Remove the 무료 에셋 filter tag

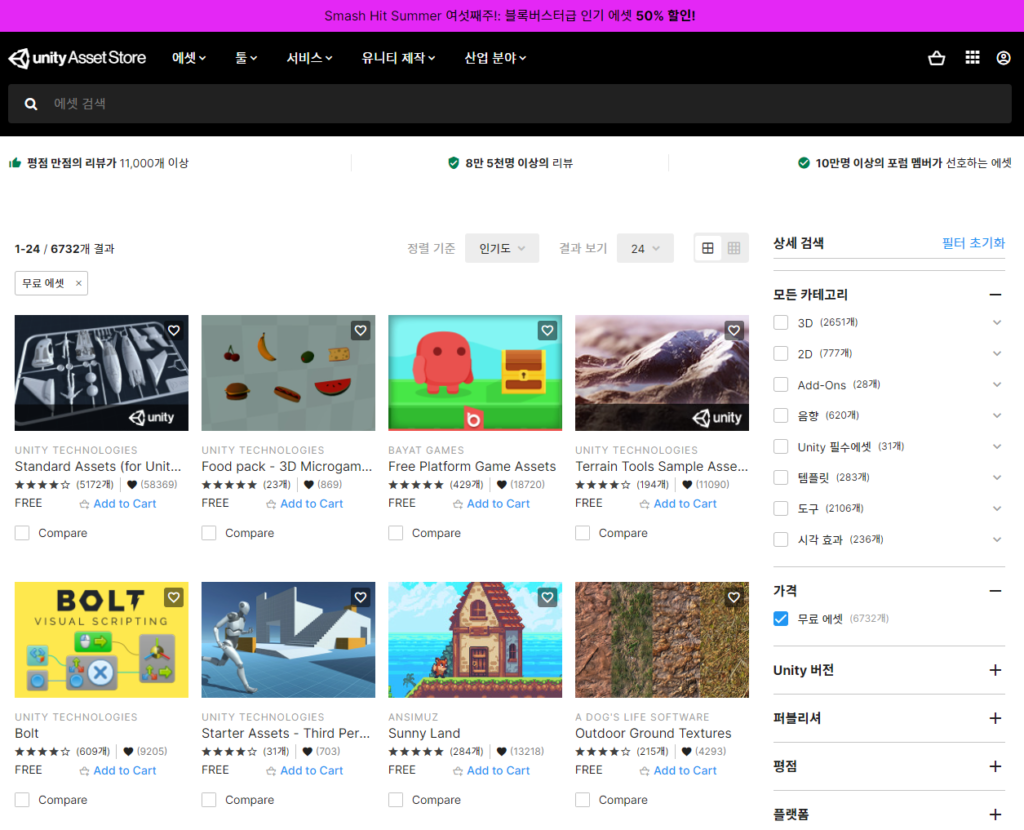(x=79, y=283)
